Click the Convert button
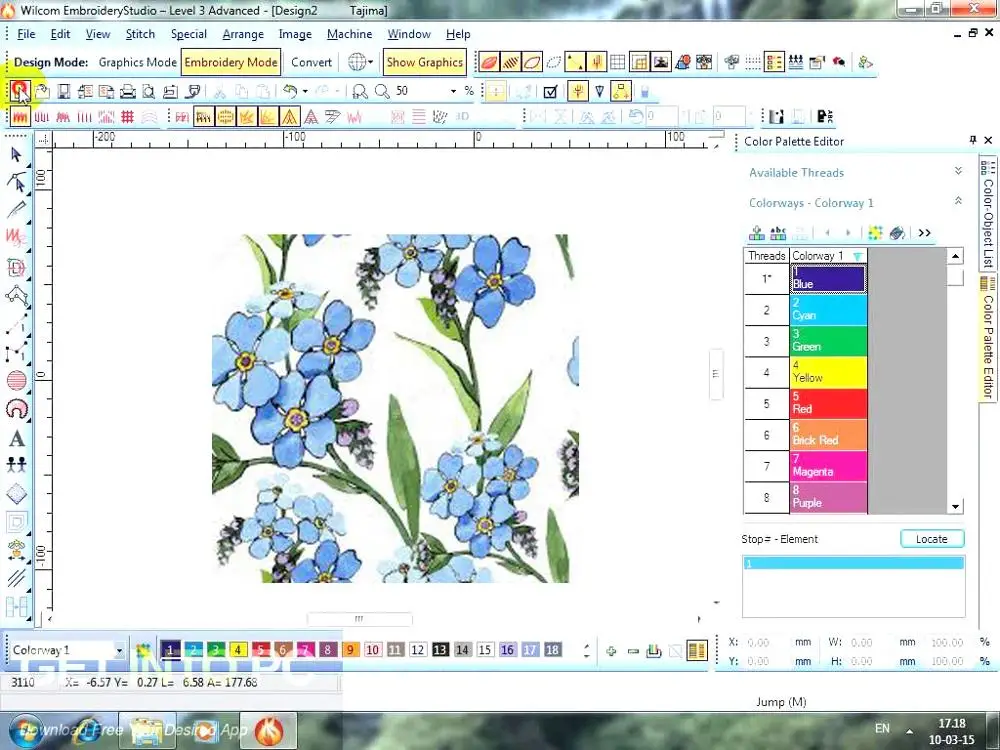 311,62
